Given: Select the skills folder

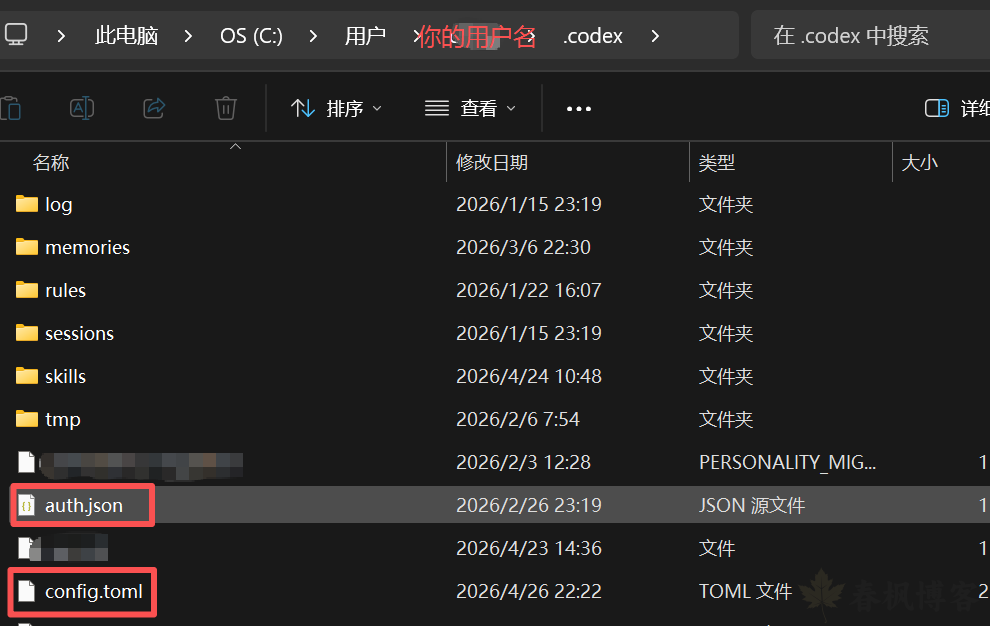Looking at the screenshot, I should [65, 376].
